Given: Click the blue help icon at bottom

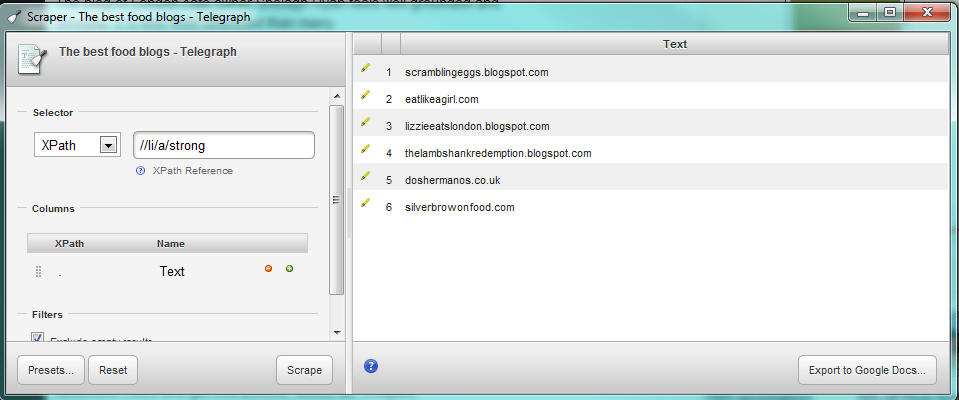Looking at the screenshot, I should tap(371, 366).
